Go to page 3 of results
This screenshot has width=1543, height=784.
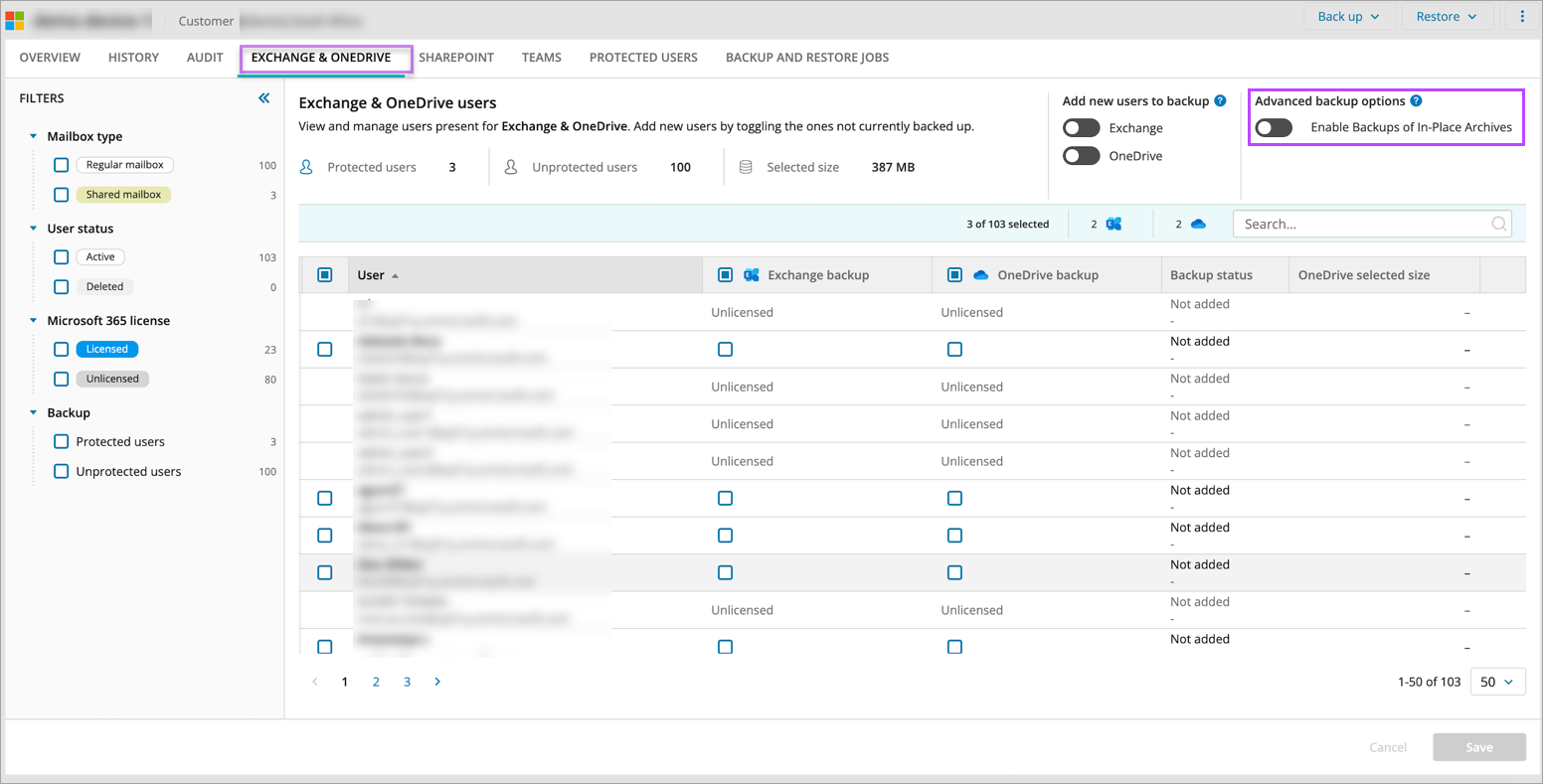coord(407,682)
